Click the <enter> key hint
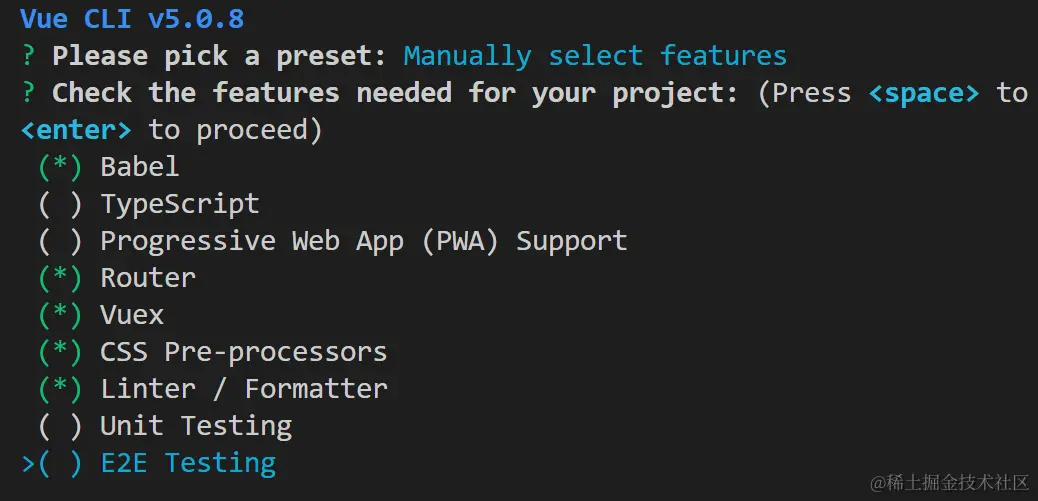 76,130
